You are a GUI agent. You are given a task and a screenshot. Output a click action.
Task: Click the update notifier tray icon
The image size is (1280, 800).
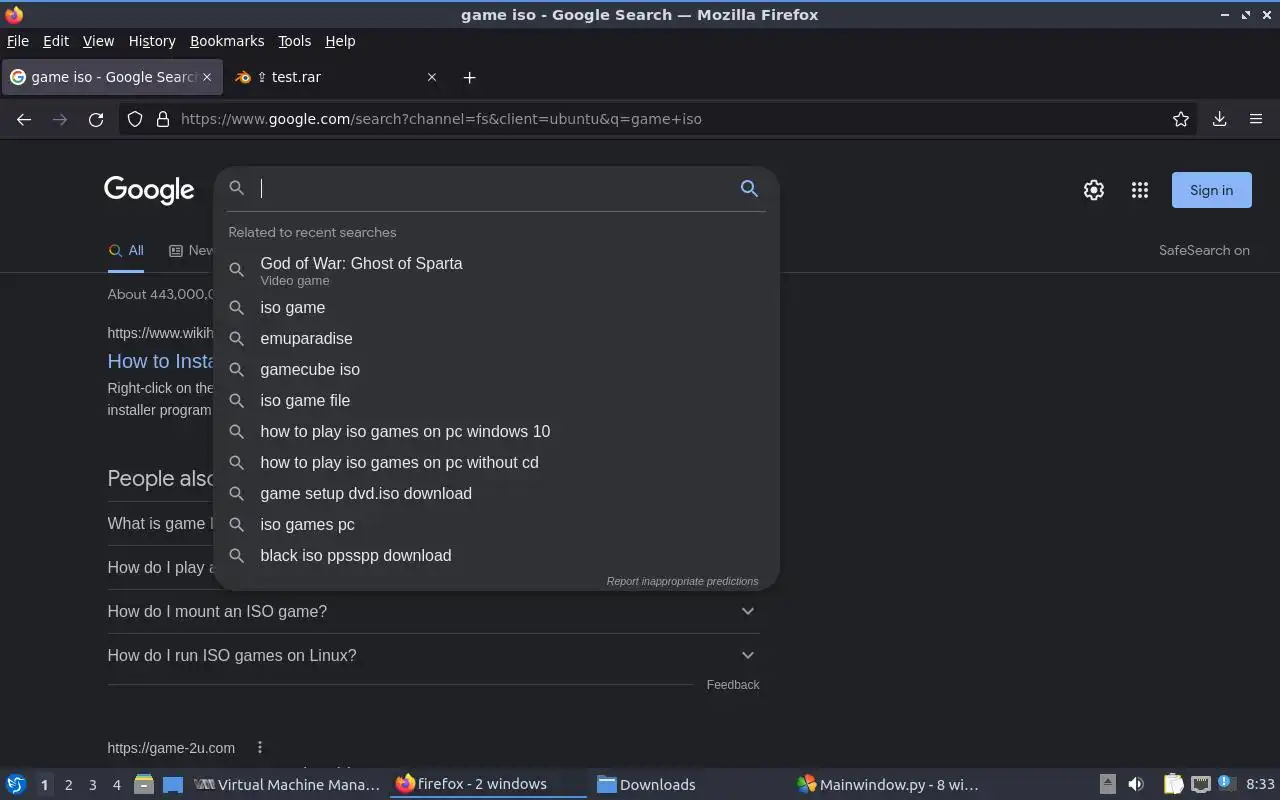click(x=1227, y=784)
